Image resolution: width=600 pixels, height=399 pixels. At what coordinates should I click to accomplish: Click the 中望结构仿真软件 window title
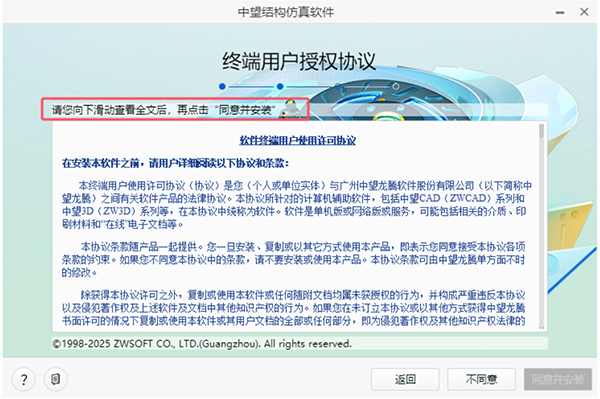click(286, 12)
